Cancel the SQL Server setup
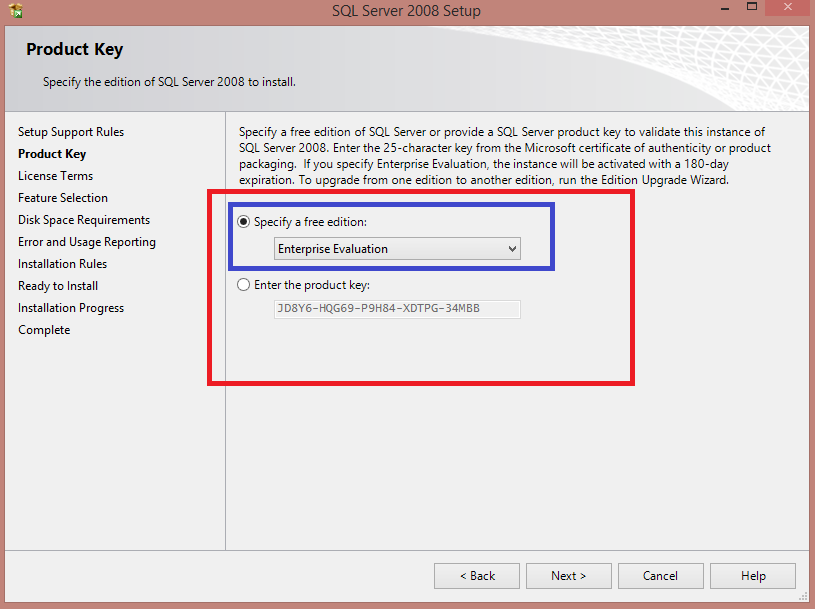The image size is (819, 609). pos(661,576)
